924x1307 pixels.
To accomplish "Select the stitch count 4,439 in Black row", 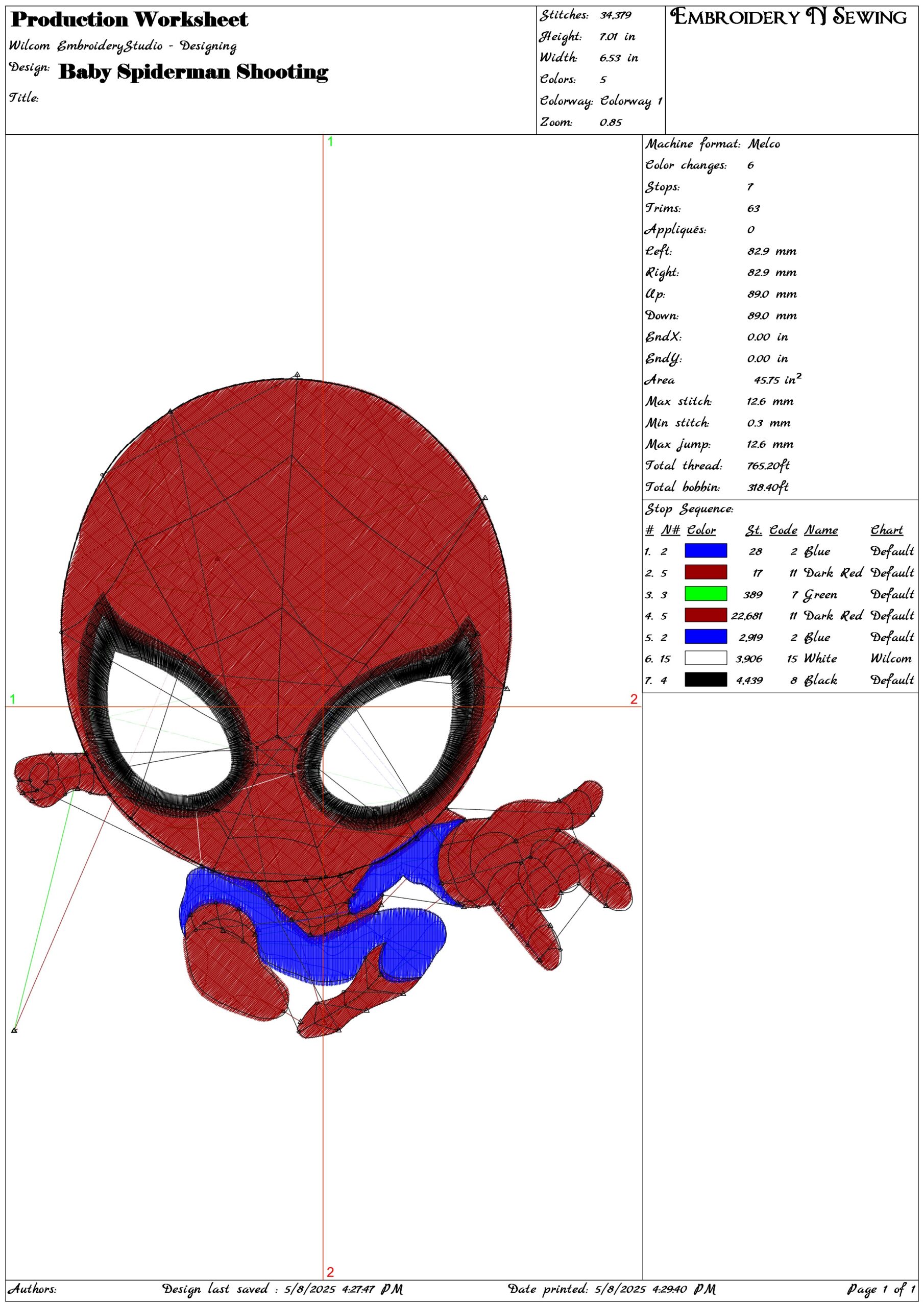I will 749,680.
